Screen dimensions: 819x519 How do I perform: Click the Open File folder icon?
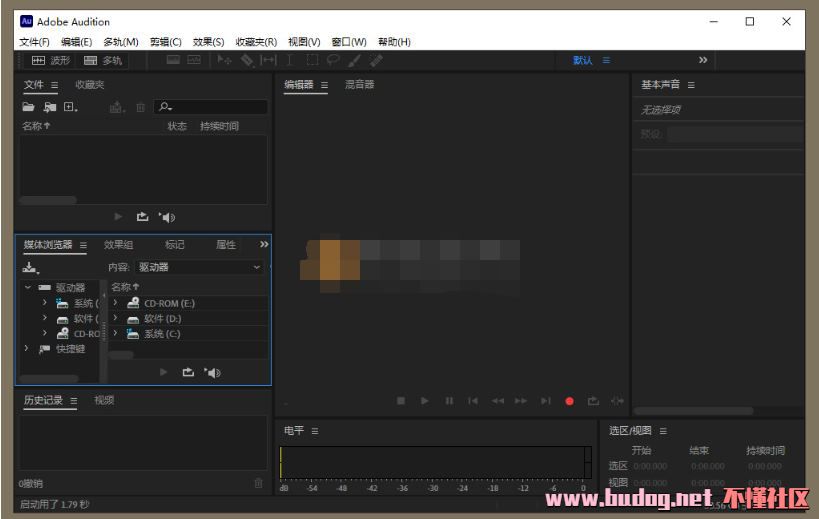(29, 107)
